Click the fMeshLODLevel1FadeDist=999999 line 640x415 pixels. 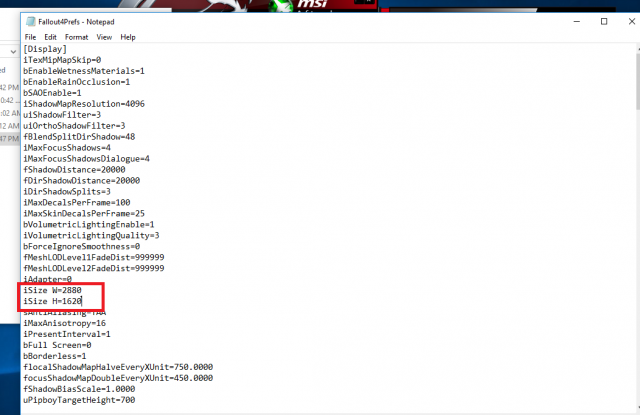click(93, 258)
